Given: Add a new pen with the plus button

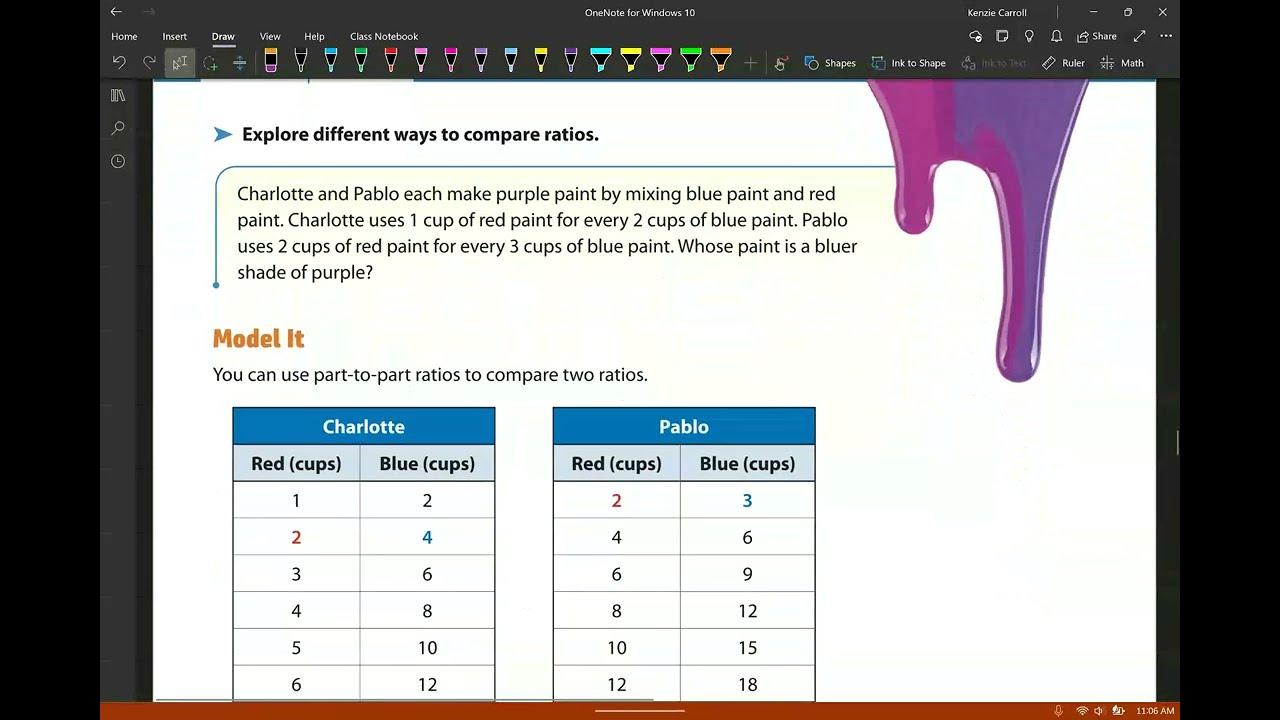Looking at the screenshot, I should point(750,63).
